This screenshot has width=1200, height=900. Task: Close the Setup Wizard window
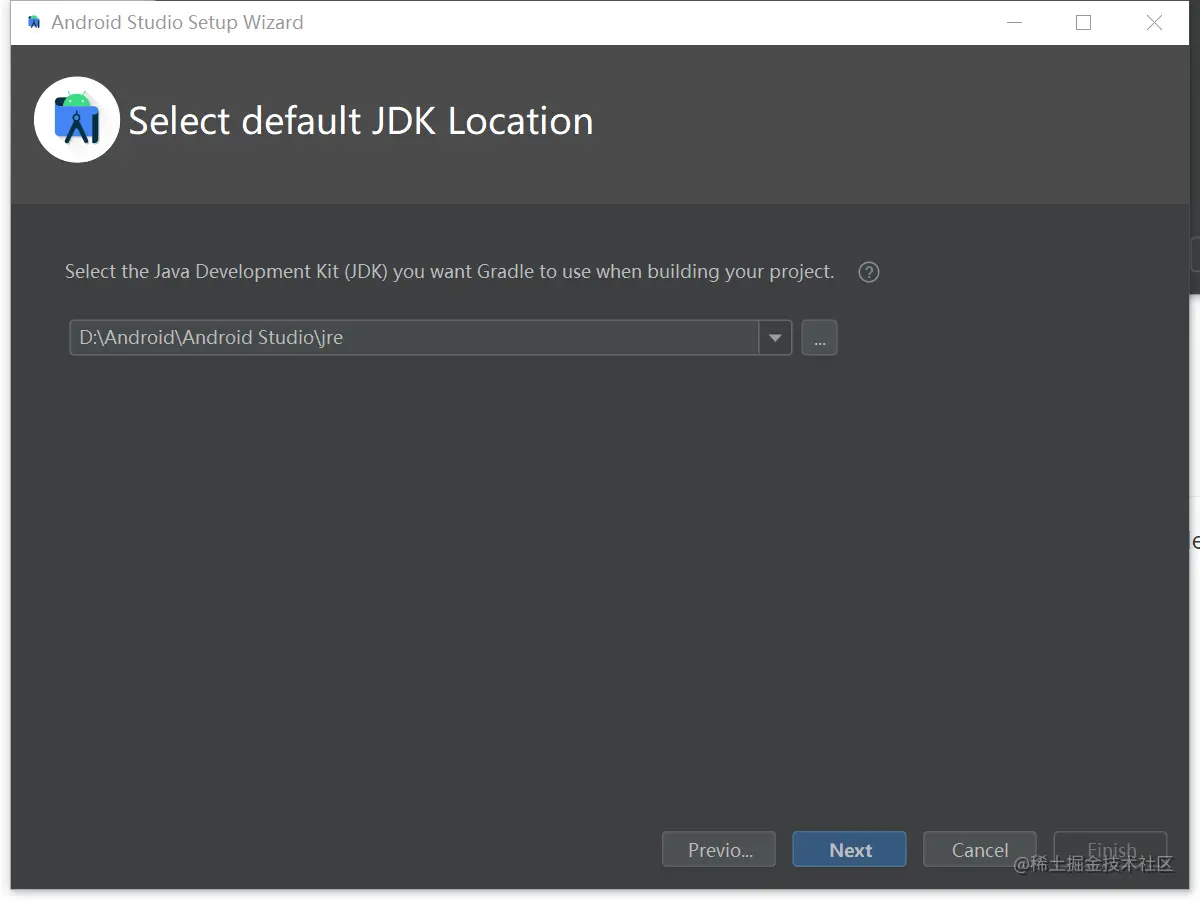[x=1154, y=22]
